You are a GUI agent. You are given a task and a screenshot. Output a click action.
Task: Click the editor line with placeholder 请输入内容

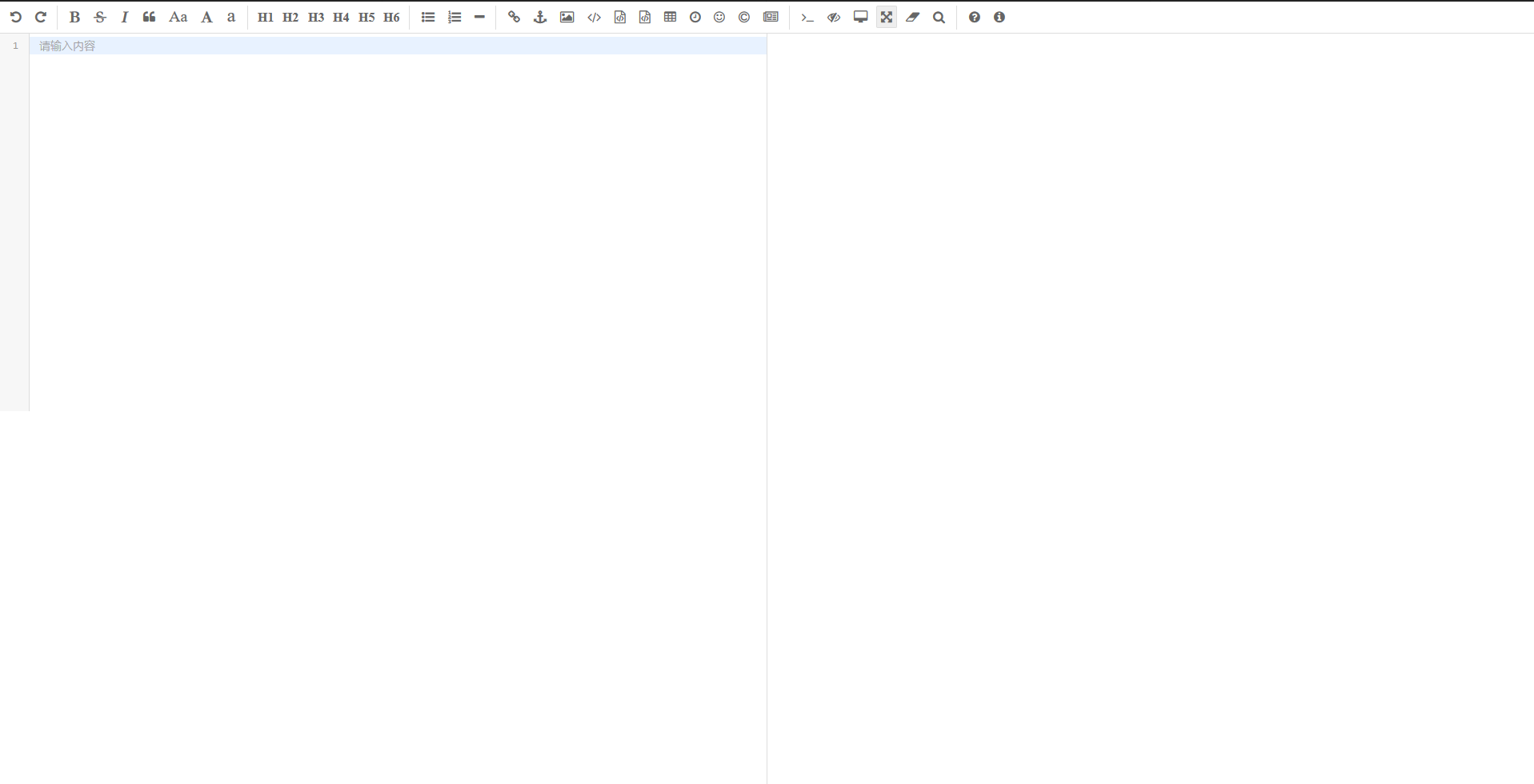(x=398, y=46)
